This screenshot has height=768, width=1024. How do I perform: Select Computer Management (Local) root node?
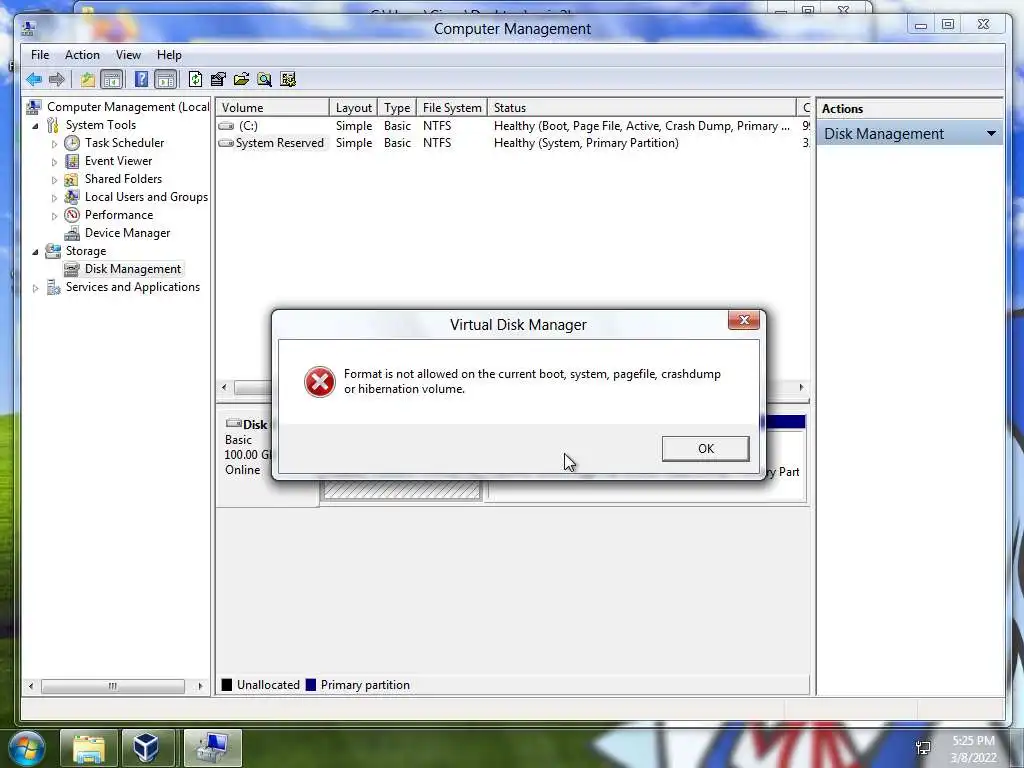[128, 107]
